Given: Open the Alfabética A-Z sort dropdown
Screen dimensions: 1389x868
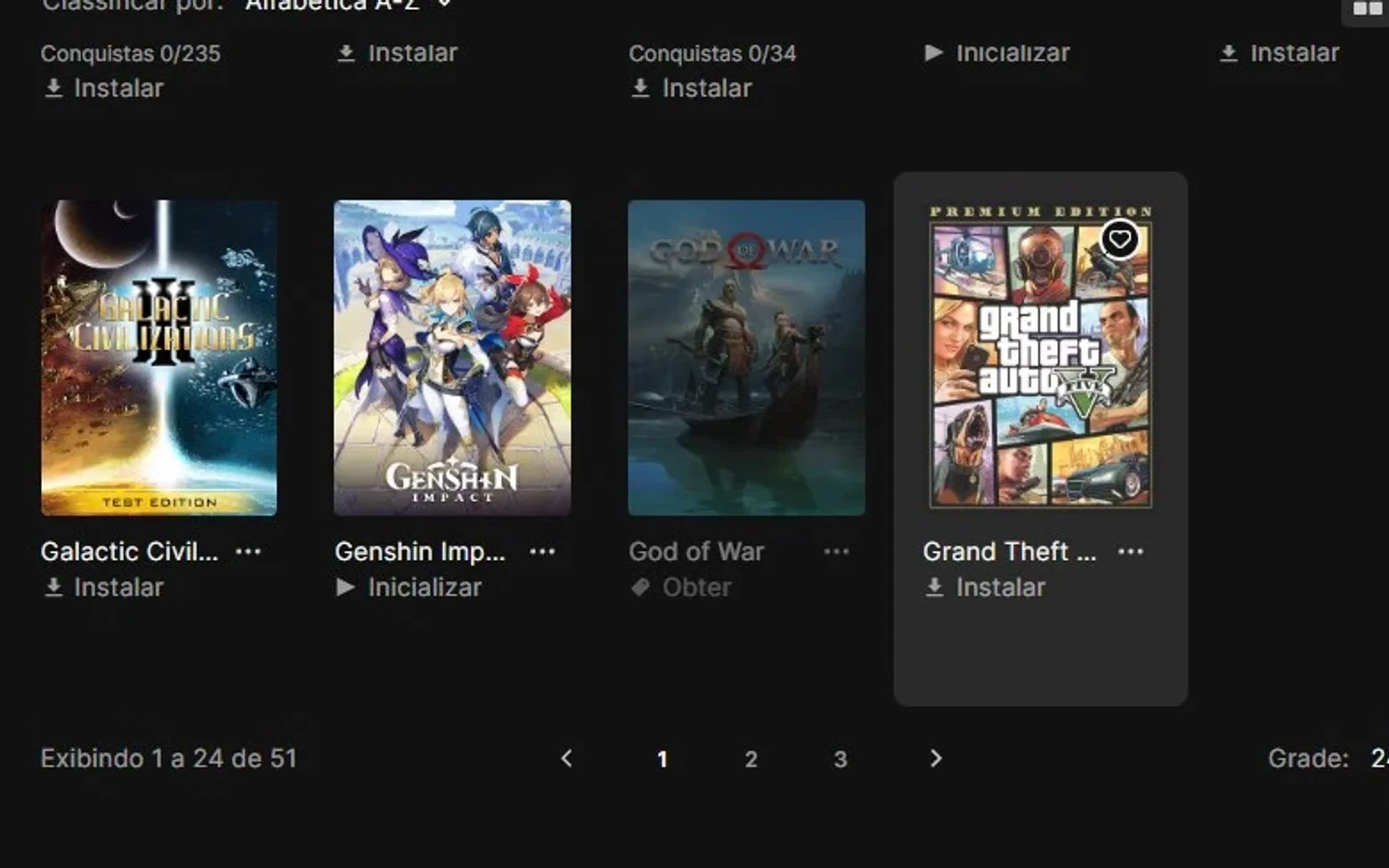Looking at the screenshot, I should pyautogui.click(x=349, y=6).
